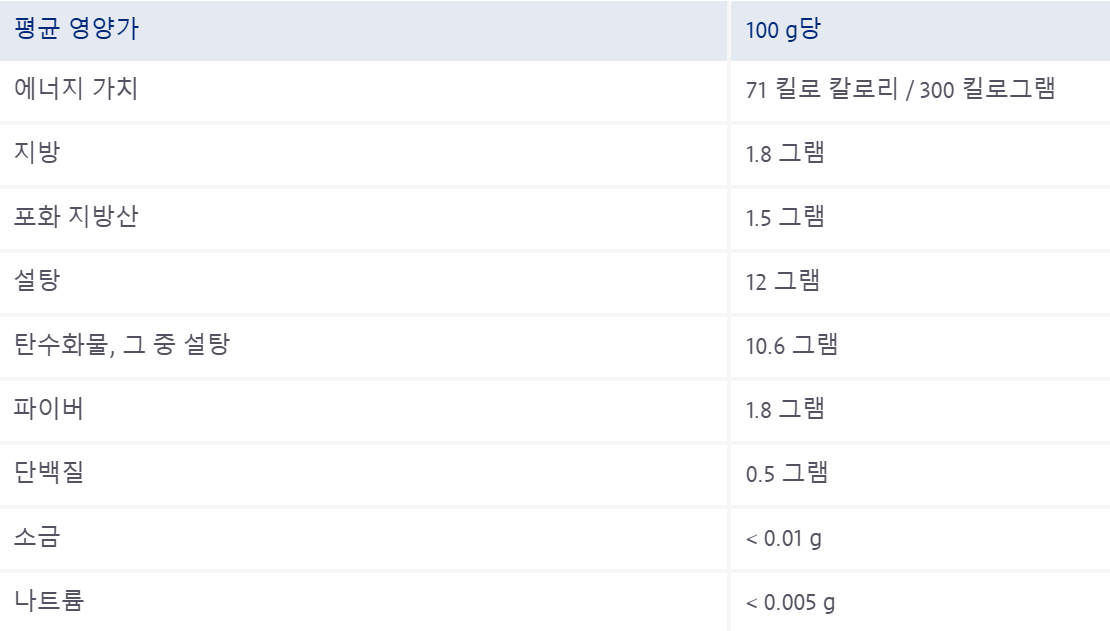1110x631 pixels.
Task: Select the 파이버 row label
Action: (x=49, y=409)
